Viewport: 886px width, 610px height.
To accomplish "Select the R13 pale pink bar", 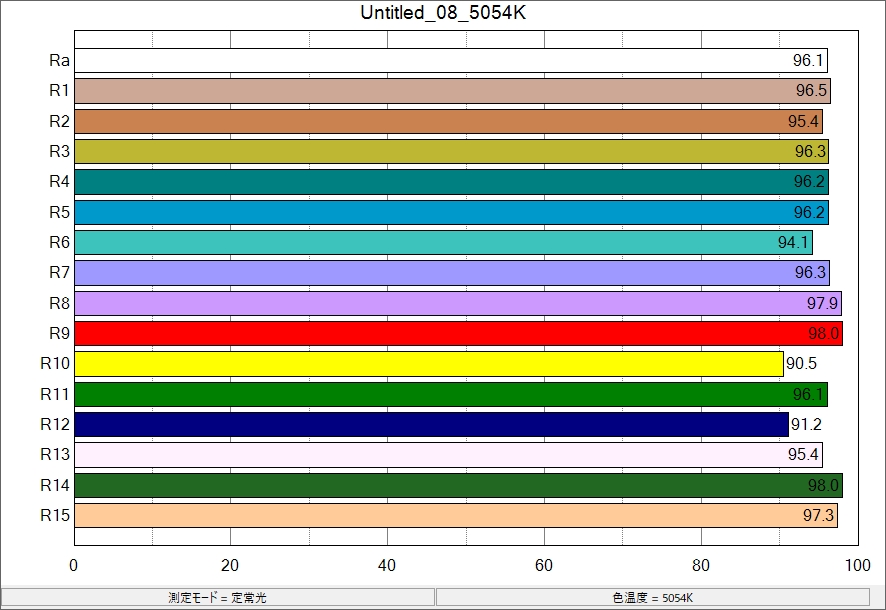I will tap(449, 455).
